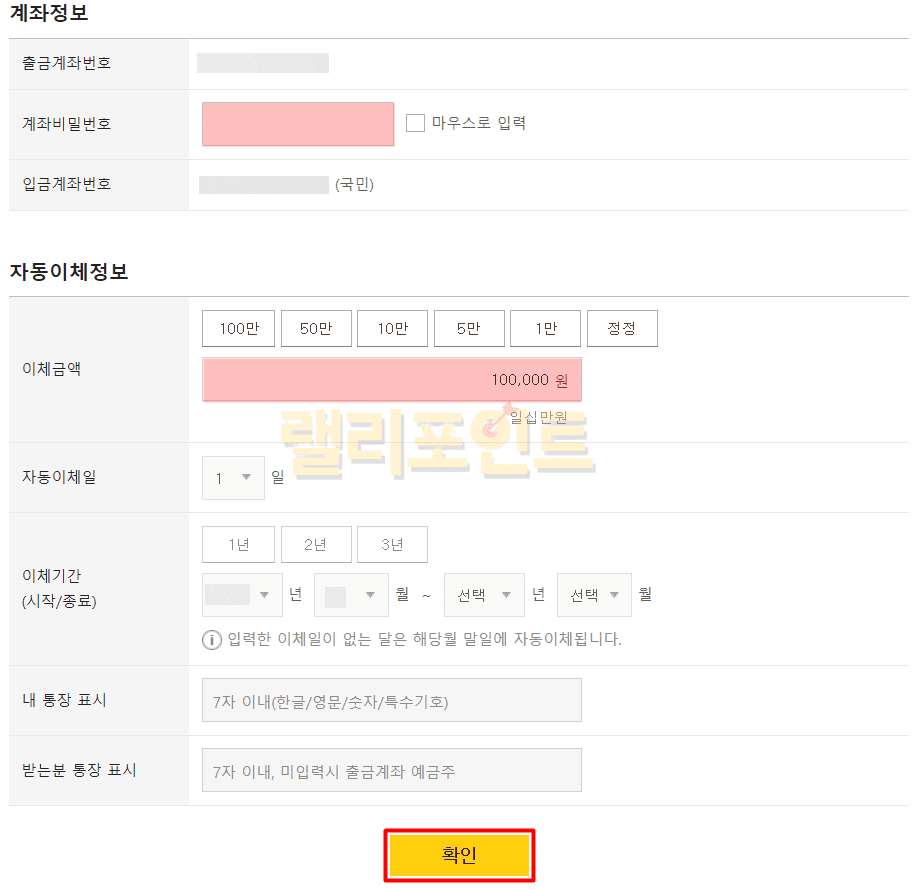Click the 이체금액 amount input field
Image resolution: width=913 pixels, height=889 pixels.
tap(391, 380)
